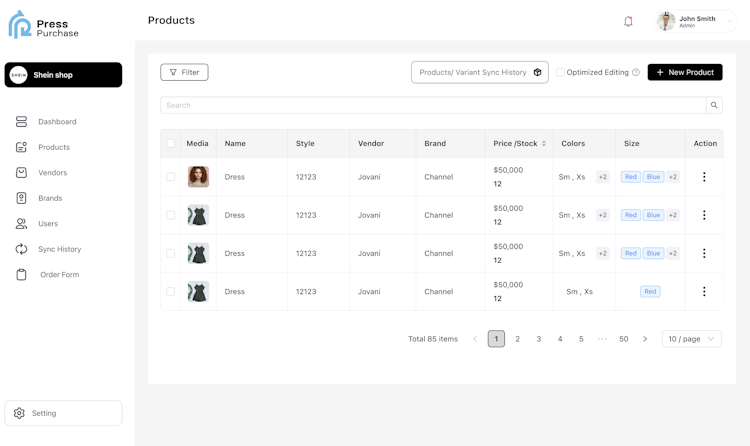Screen dimensions: 750x446
Task: Check the third Dress row checkbox
Action: pos(170,253)
